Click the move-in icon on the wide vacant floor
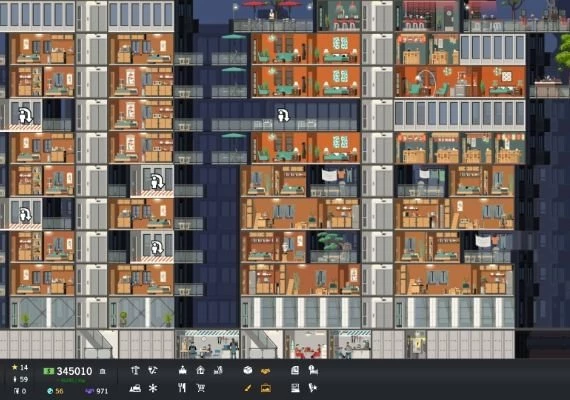Screen dimensions: 570x400 [x=282, y=115]
